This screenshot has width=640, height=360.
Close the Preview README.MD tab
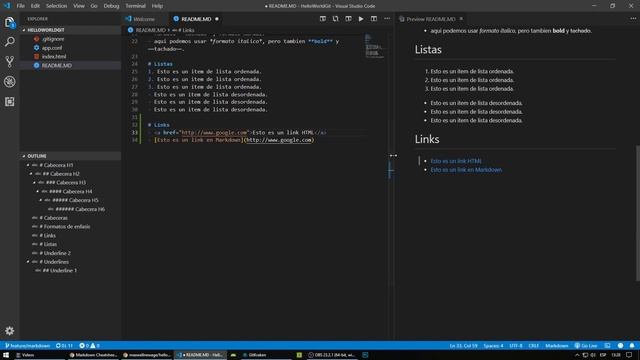tap(461, 19)
